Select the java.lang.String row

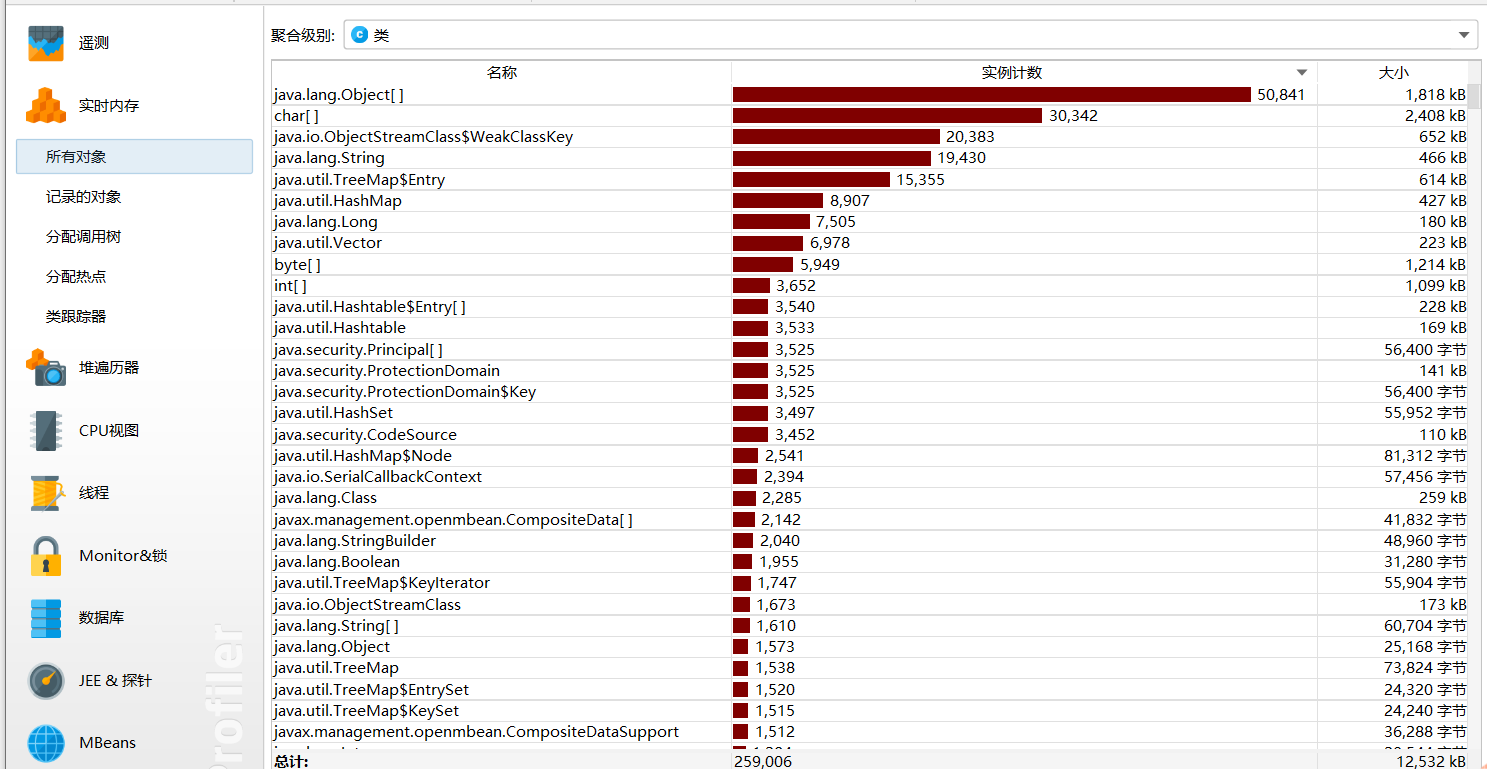(x=870, y=158)
